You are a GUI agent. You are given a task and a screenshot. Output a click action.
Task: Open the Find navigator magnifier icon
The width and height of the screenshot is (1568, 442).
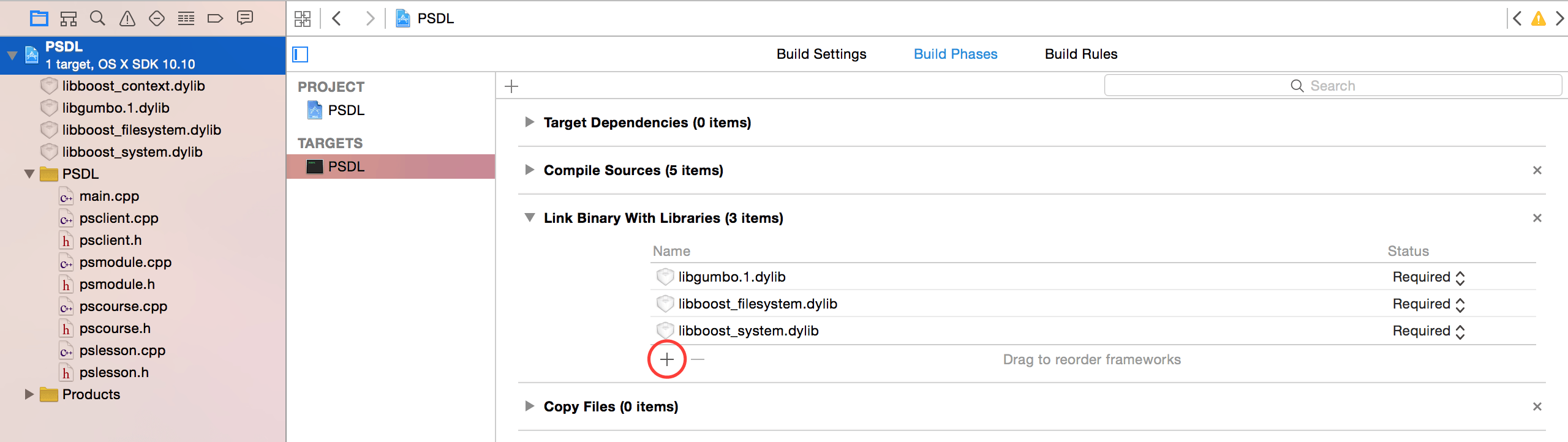coord(97,18)
